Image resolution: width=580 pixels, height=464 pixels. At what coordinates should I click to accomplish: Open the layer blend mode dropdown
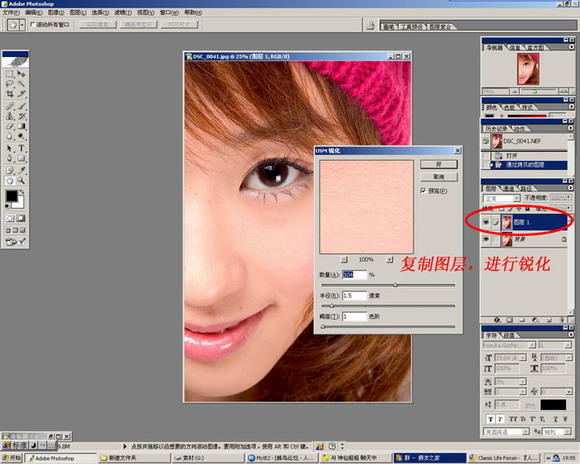(x=501, y=198)
